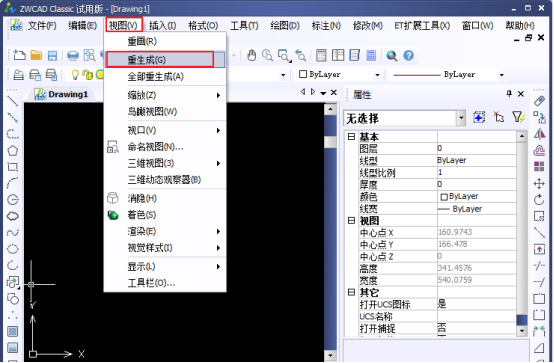
Task: Expand the 三维视图(3) submenu
Action: tap(165, 163)
